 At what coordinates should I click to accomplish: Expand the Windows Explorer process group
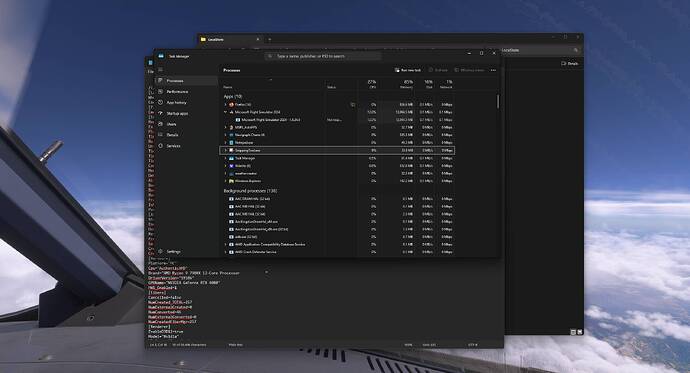[x=226, y=181]
